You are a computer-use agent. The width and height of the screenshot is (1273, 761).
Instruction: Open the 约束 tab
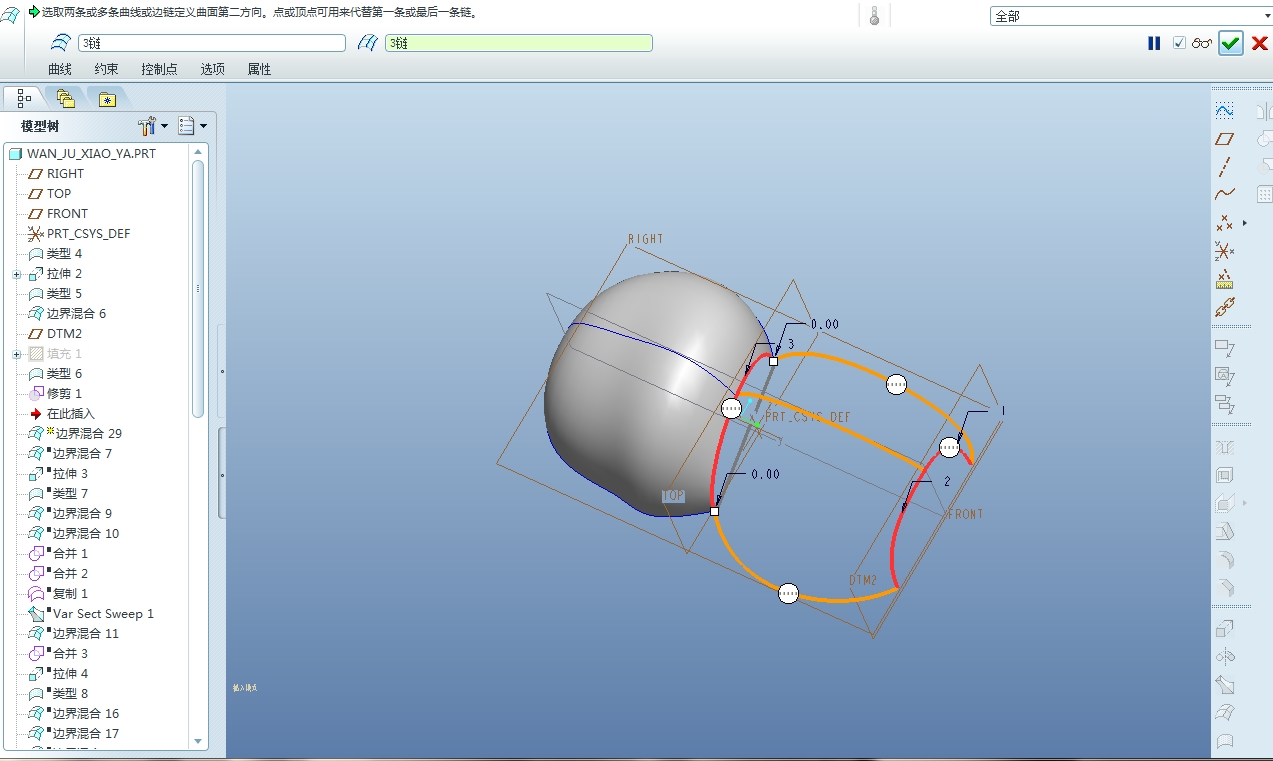(106, 69)
